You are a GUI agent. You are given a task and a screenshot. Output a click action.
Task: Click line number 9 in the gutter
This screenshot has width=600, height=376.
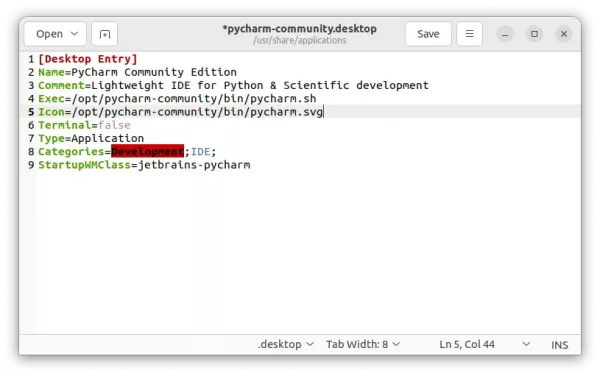click(x=31, y=165)
